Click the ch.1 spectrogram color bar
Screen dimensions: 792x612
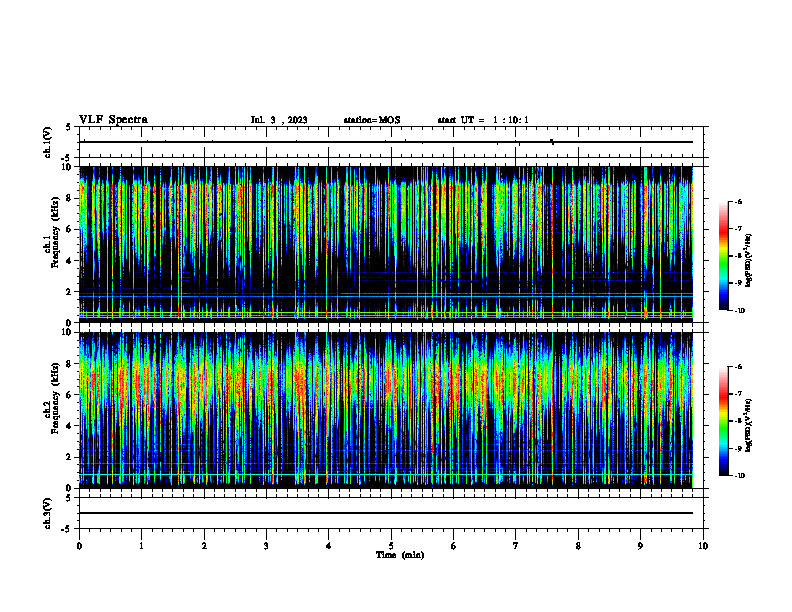[723, 256]
